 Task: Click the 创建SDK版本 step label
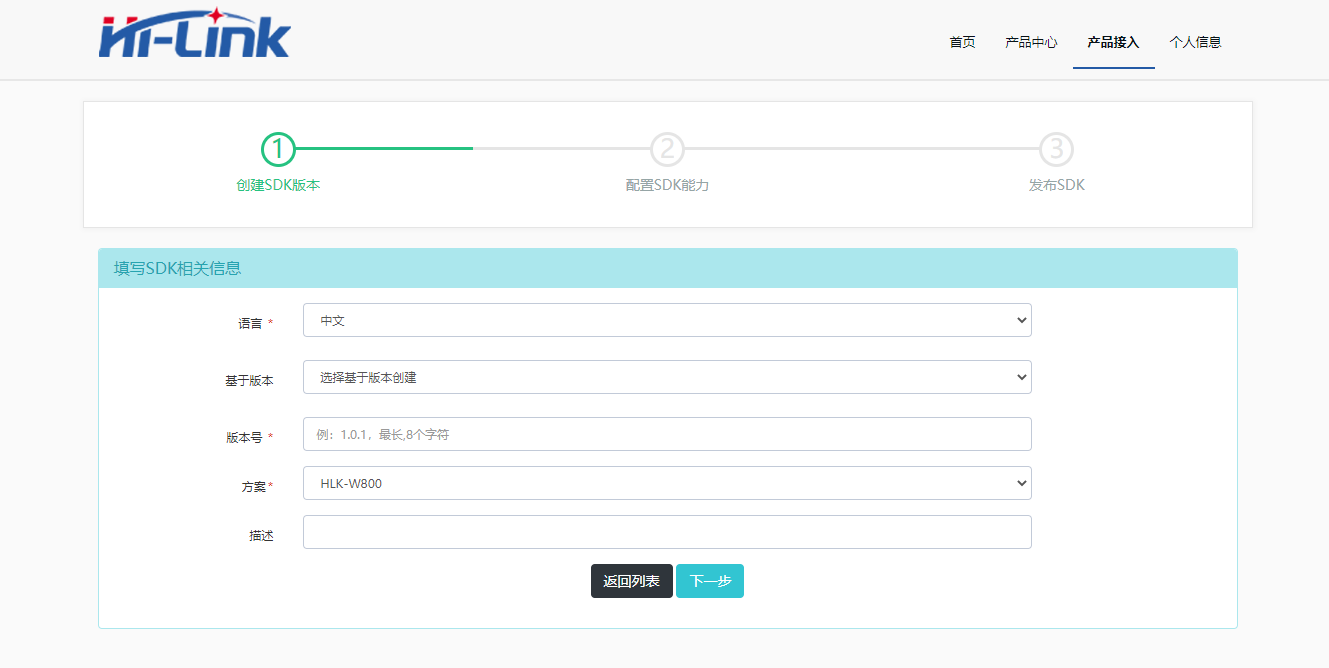pyautogui.click(x=278, y=185)
